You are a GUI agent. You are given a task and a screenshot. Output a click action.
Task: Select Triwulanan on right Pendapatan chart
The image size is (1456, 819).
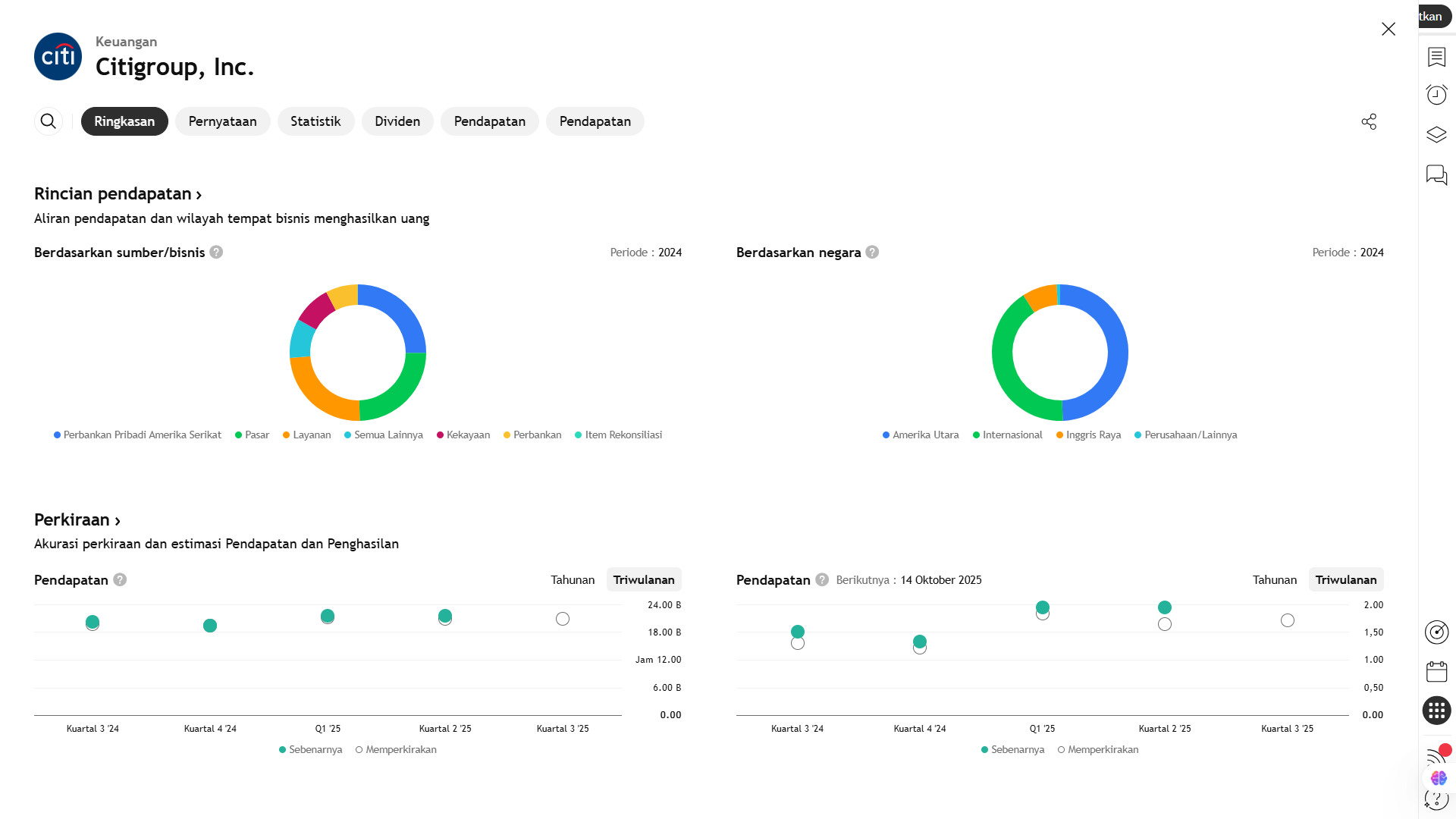click(1345, 579)
